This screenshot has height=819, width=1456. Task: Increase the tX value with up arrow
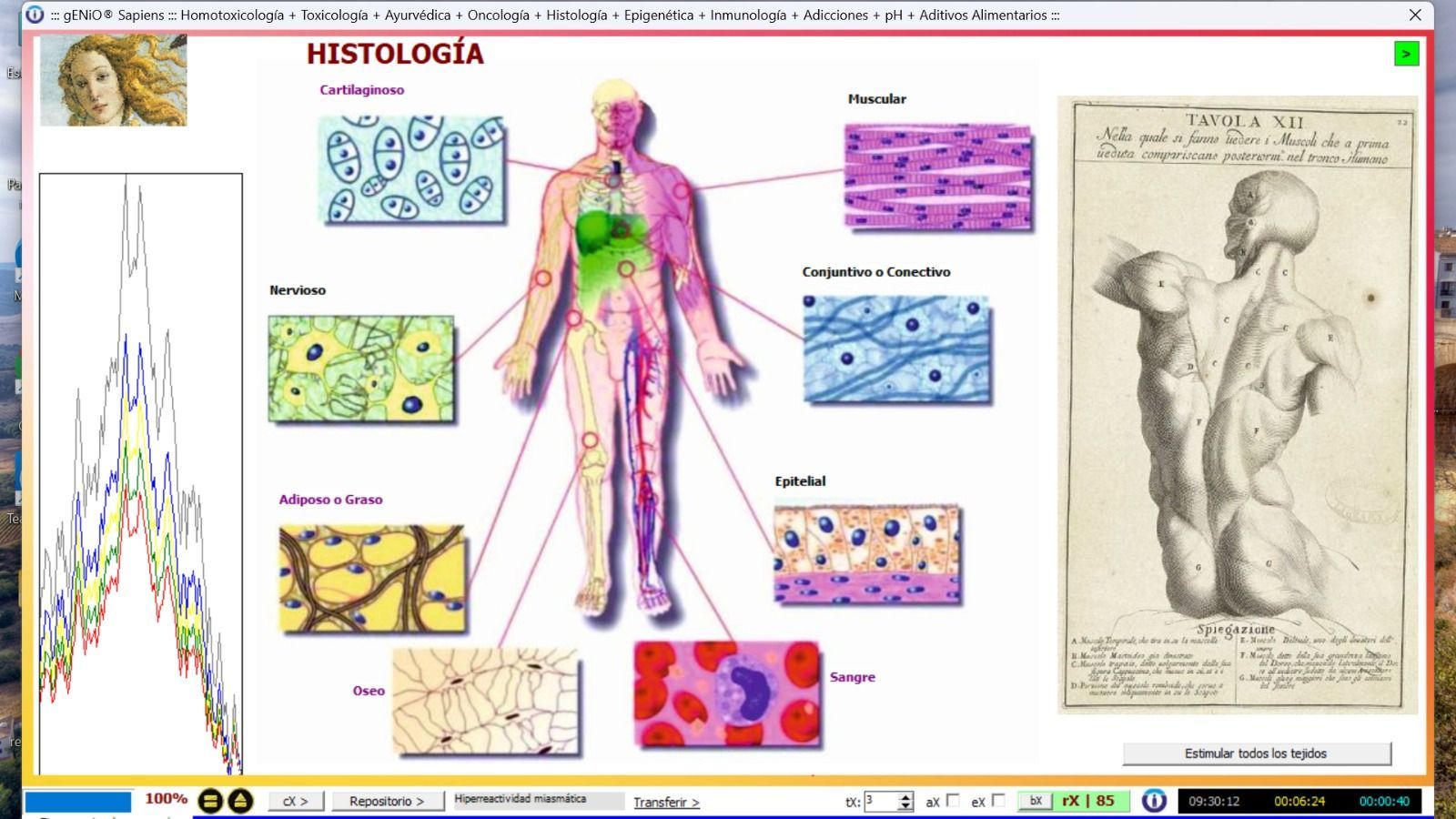tap(905, 796)
